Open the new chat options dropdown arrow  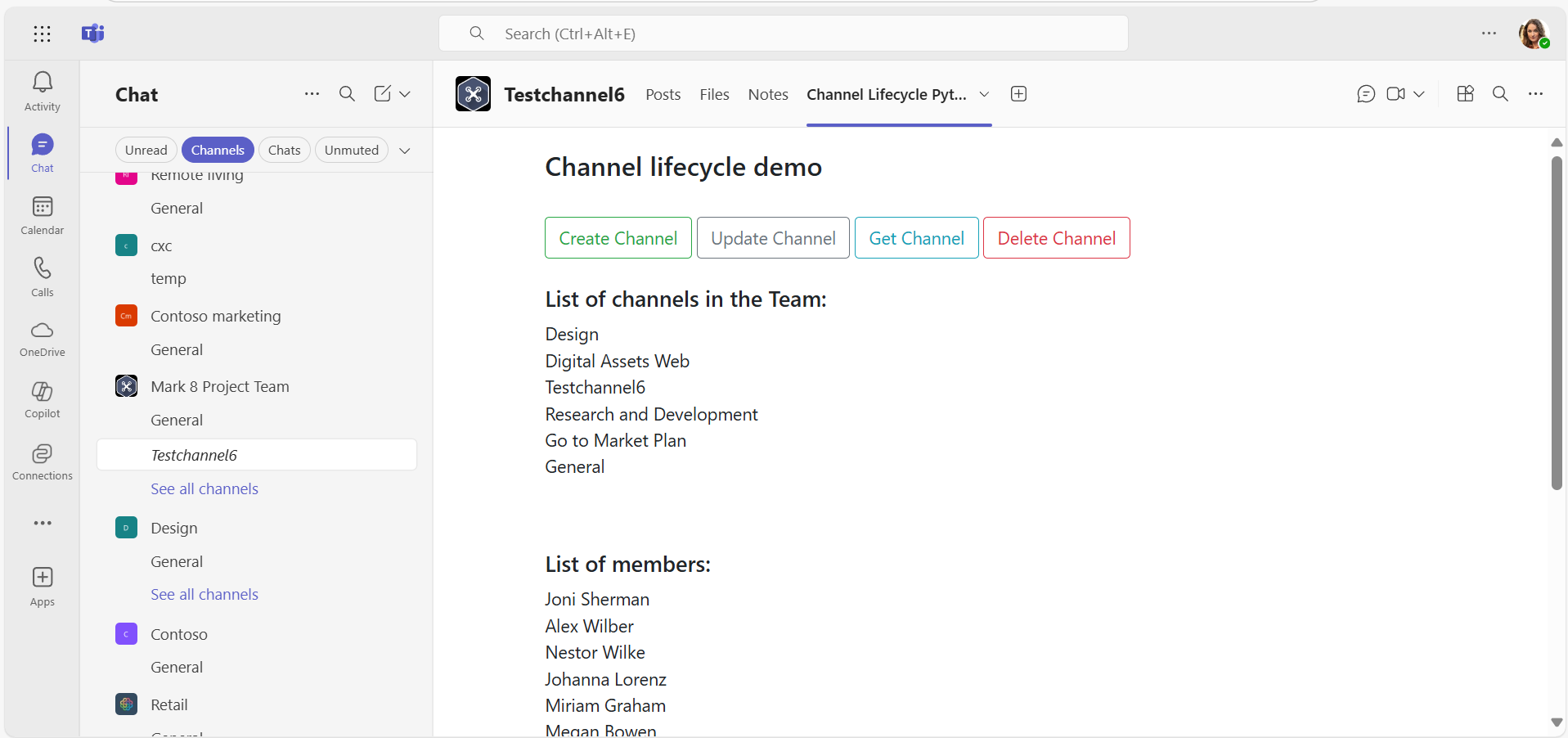click(405, 94)
